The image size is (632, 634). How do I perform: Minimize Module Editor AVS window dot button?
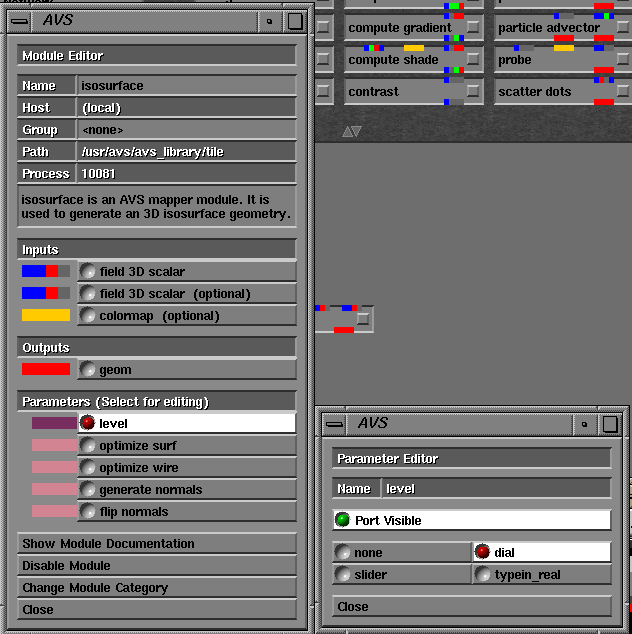269,21
